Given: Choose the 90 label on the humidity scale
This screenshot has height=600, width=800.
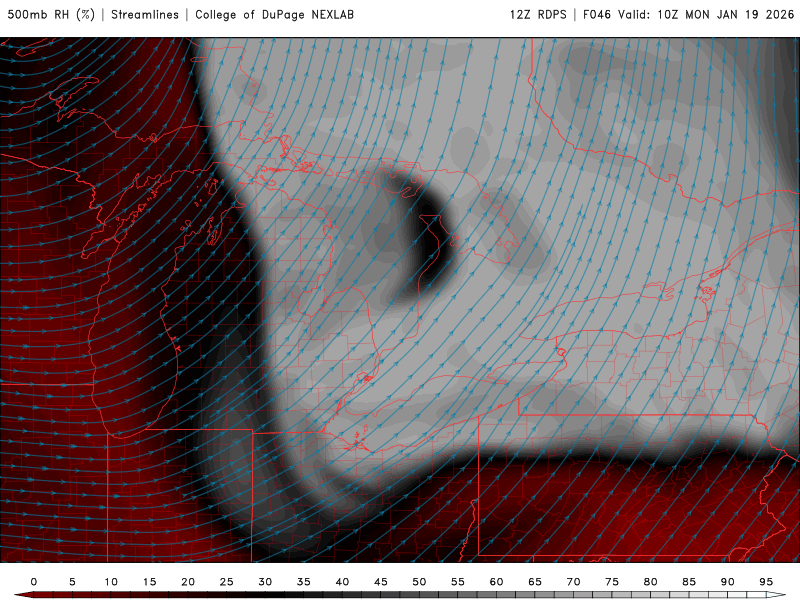Looking at the screenshot, I should coord(728,582).
